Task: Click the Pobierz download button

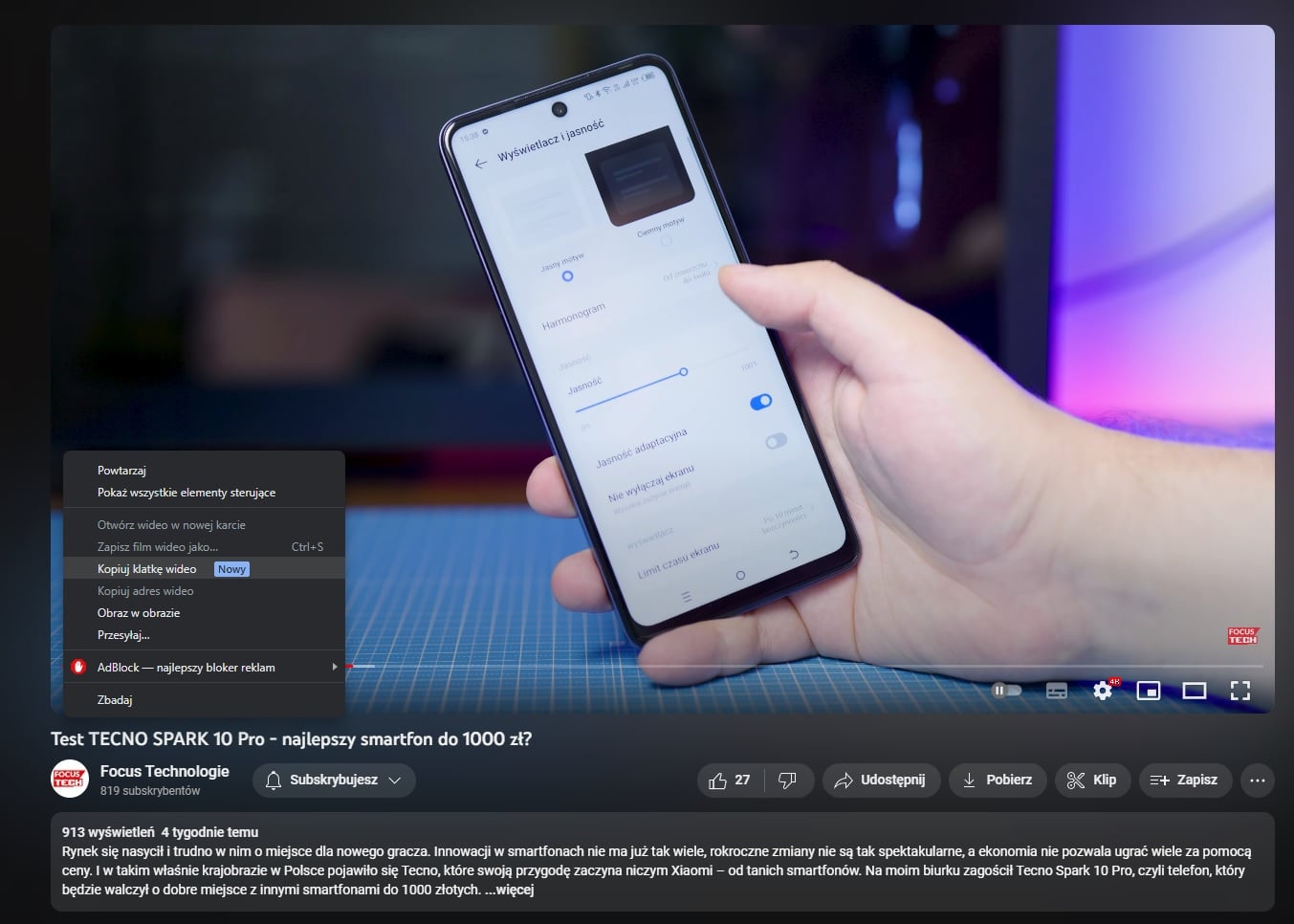Action: coord(997,781)
